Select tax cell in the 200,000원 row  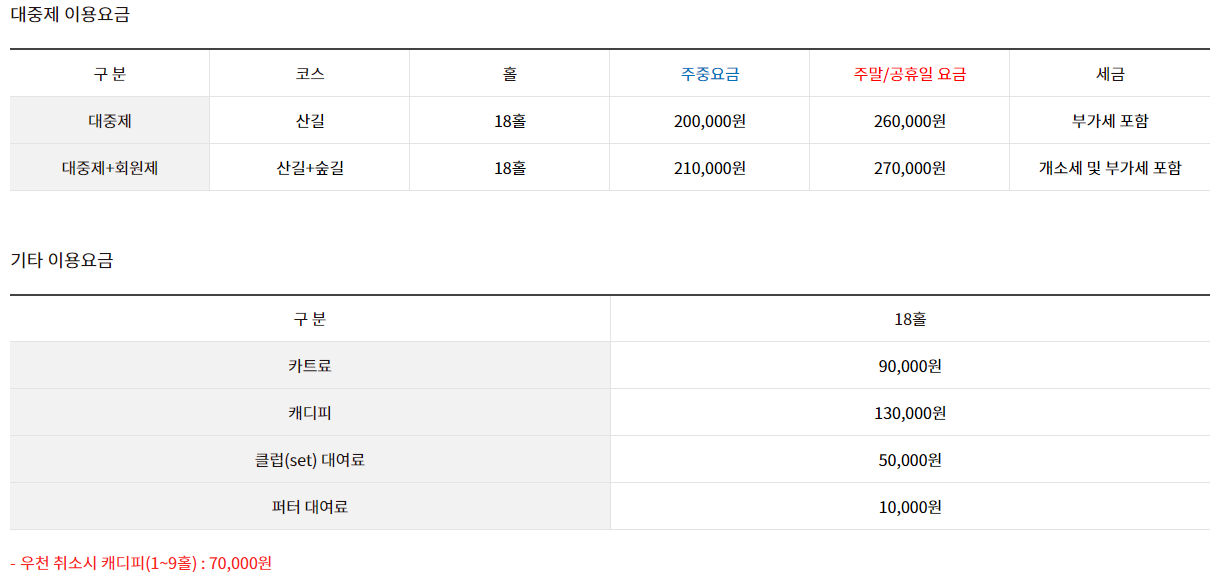point(1110,121)
